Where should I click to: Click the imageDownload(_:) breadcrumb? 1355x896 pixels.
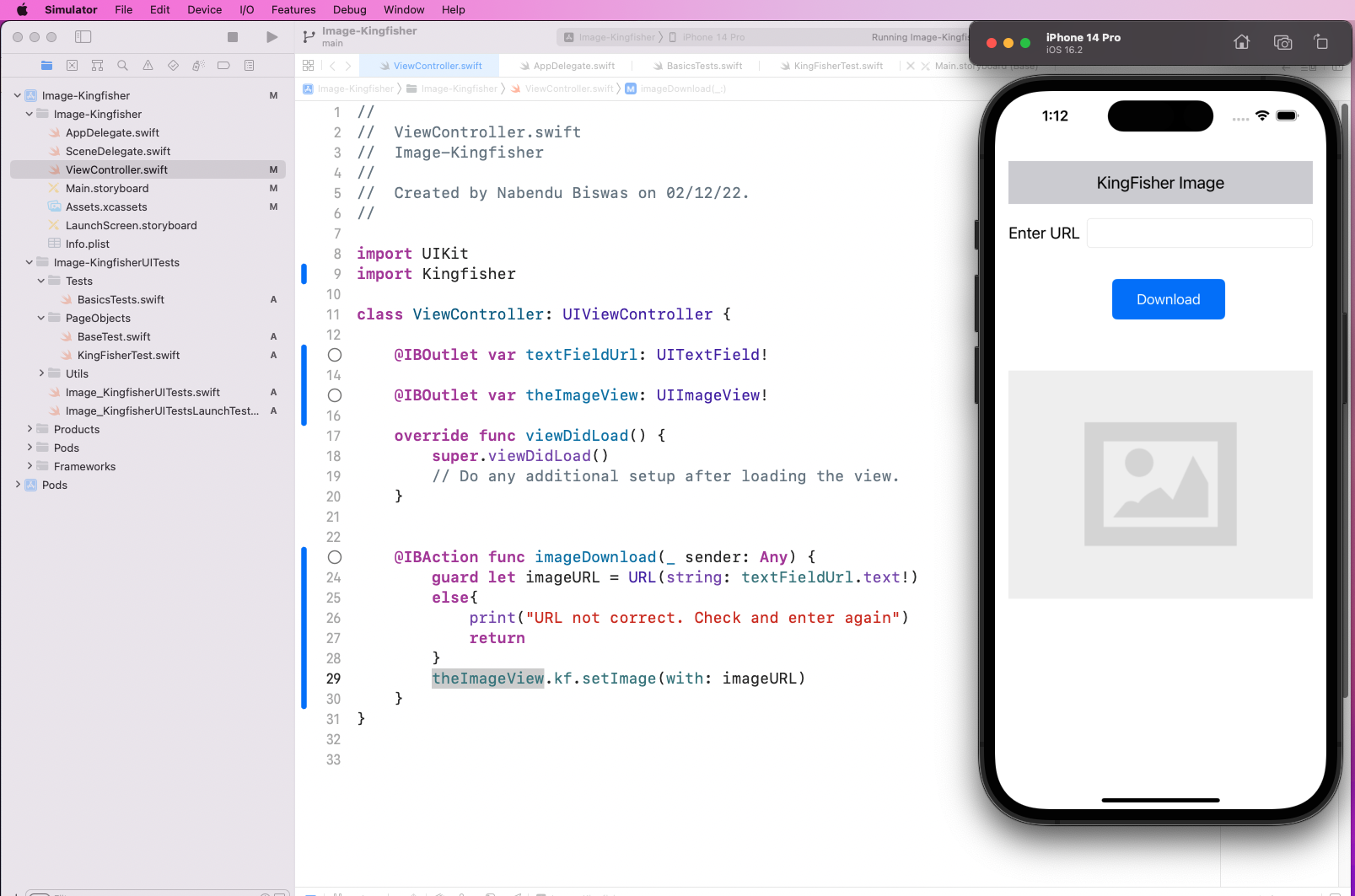(x=675, y=89)
